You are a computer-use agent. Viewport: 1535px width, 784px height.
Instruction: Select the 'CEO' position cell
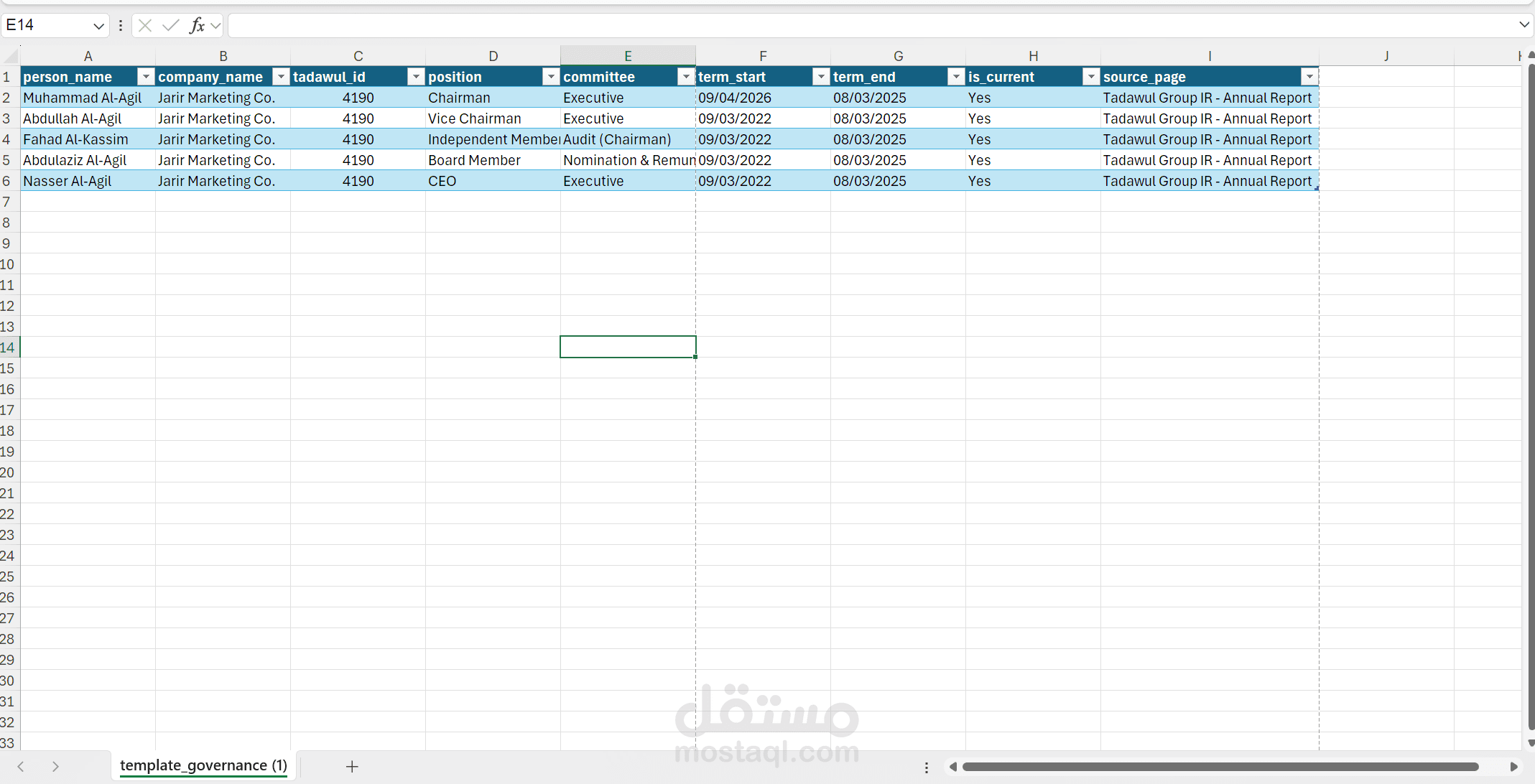[x=493, y=181]
